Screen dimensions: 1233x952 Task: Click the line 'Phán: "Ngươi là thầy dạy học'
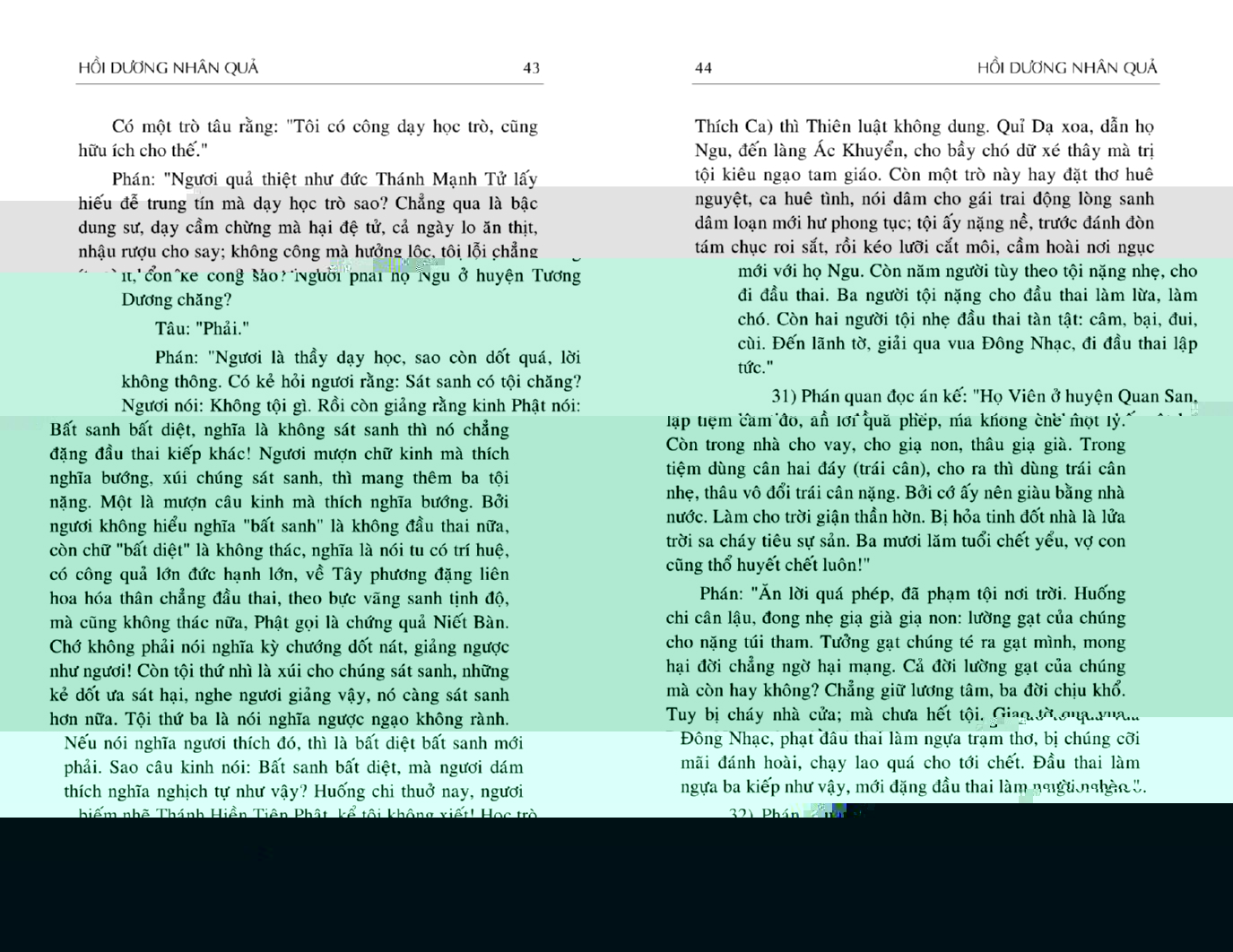(368, 358)
